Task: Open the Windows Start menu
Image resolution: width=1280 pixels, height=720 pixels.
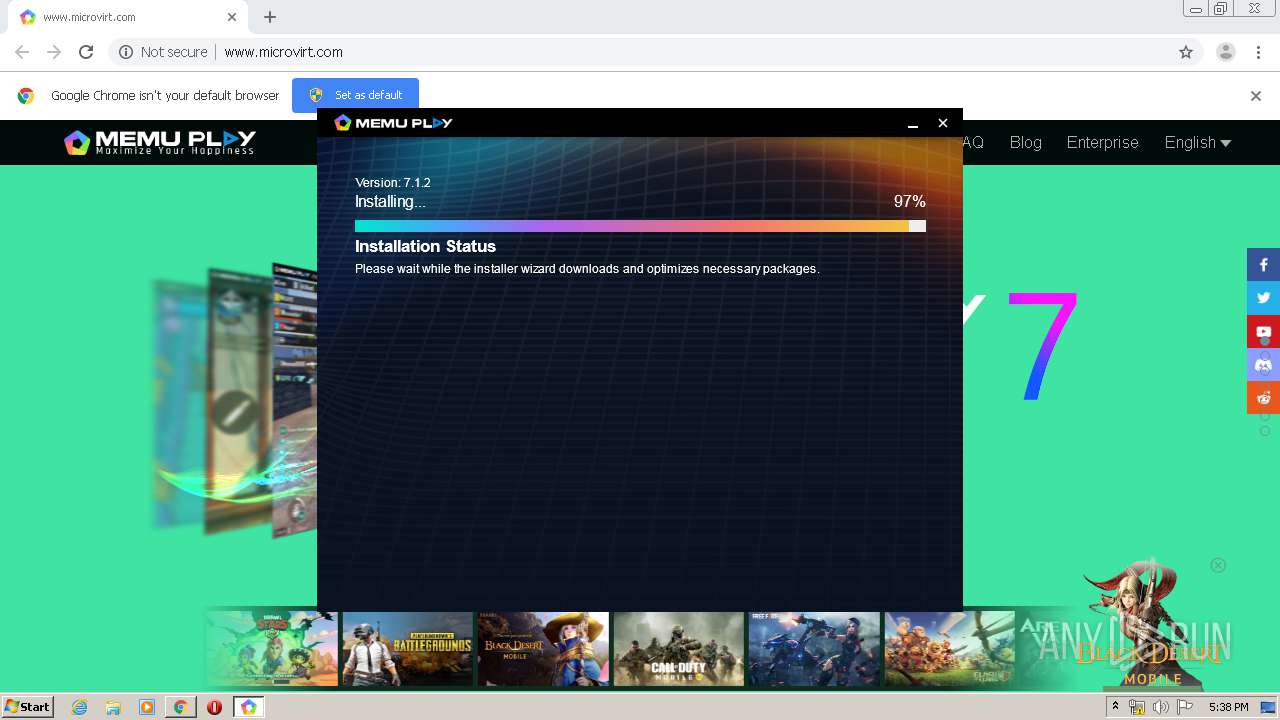Action: [27, 707]
